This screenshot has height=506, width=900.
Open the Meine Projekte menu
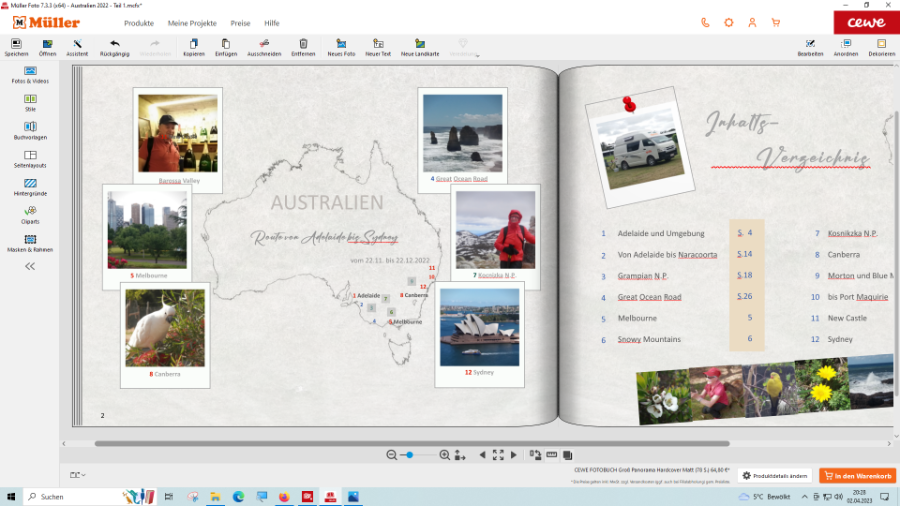tap(192, 22)
